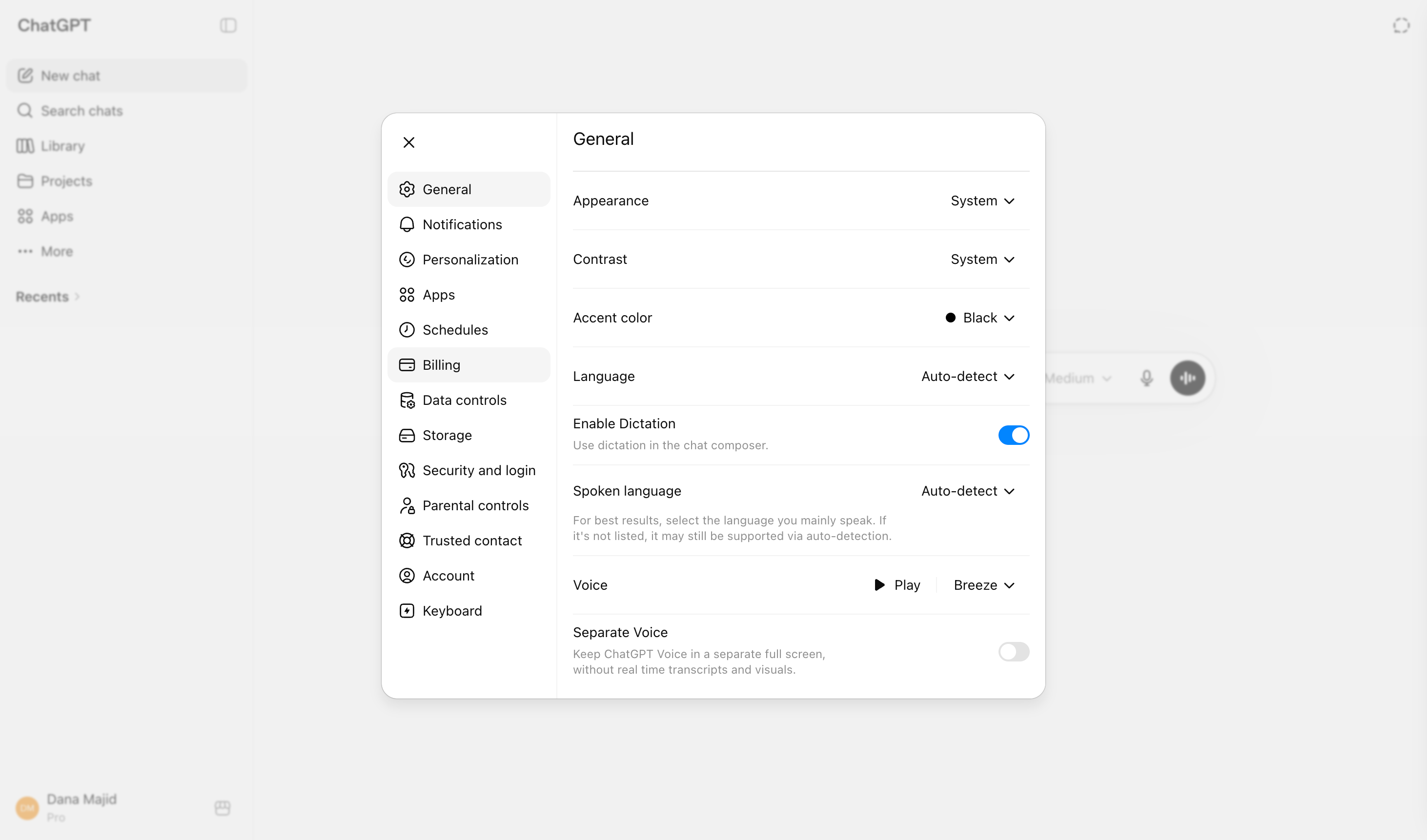Click the General gear icon
This screenshot has width=1427, height=840.
tap(407, 189)
